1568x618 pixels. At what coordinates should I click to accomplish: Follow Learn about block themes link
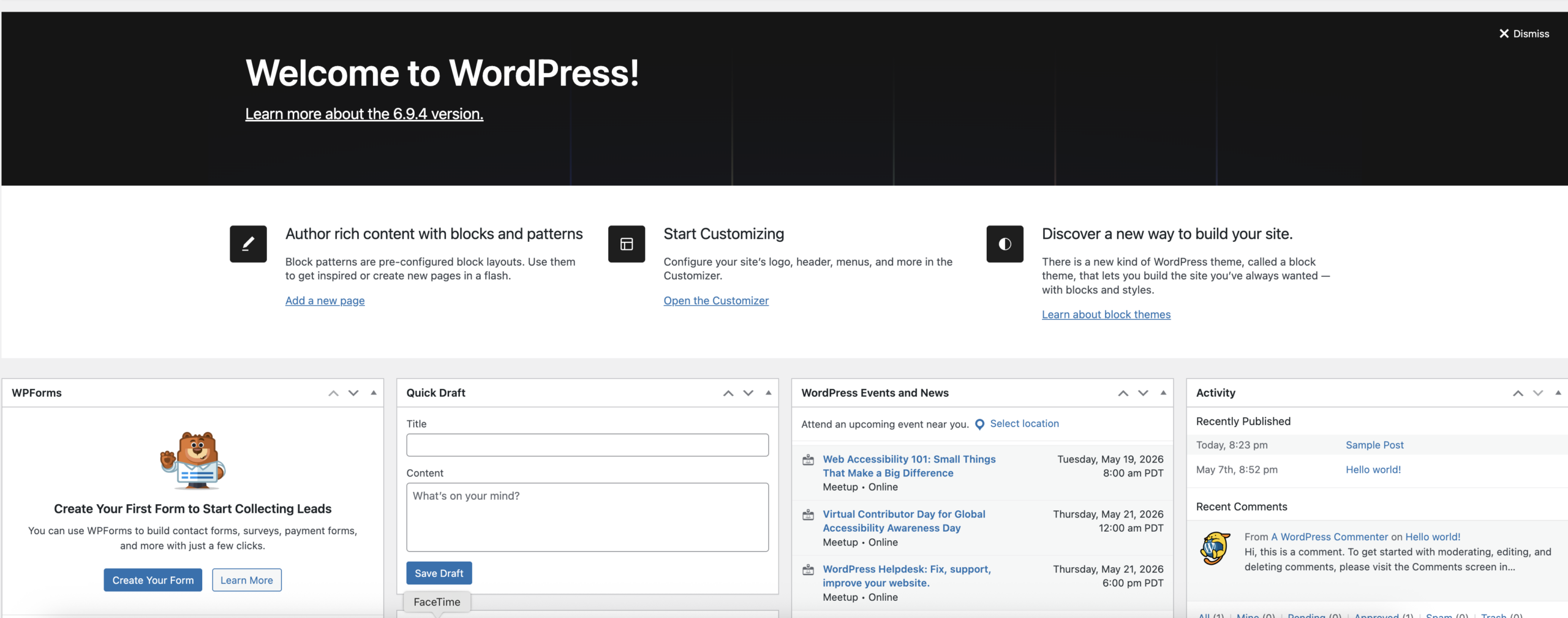tap(1106, 314)
